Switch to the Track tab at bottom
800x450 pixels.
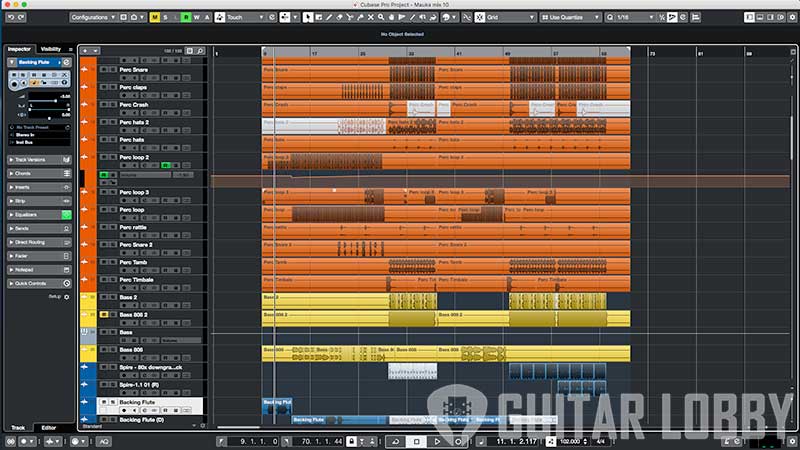click(18, 428)
